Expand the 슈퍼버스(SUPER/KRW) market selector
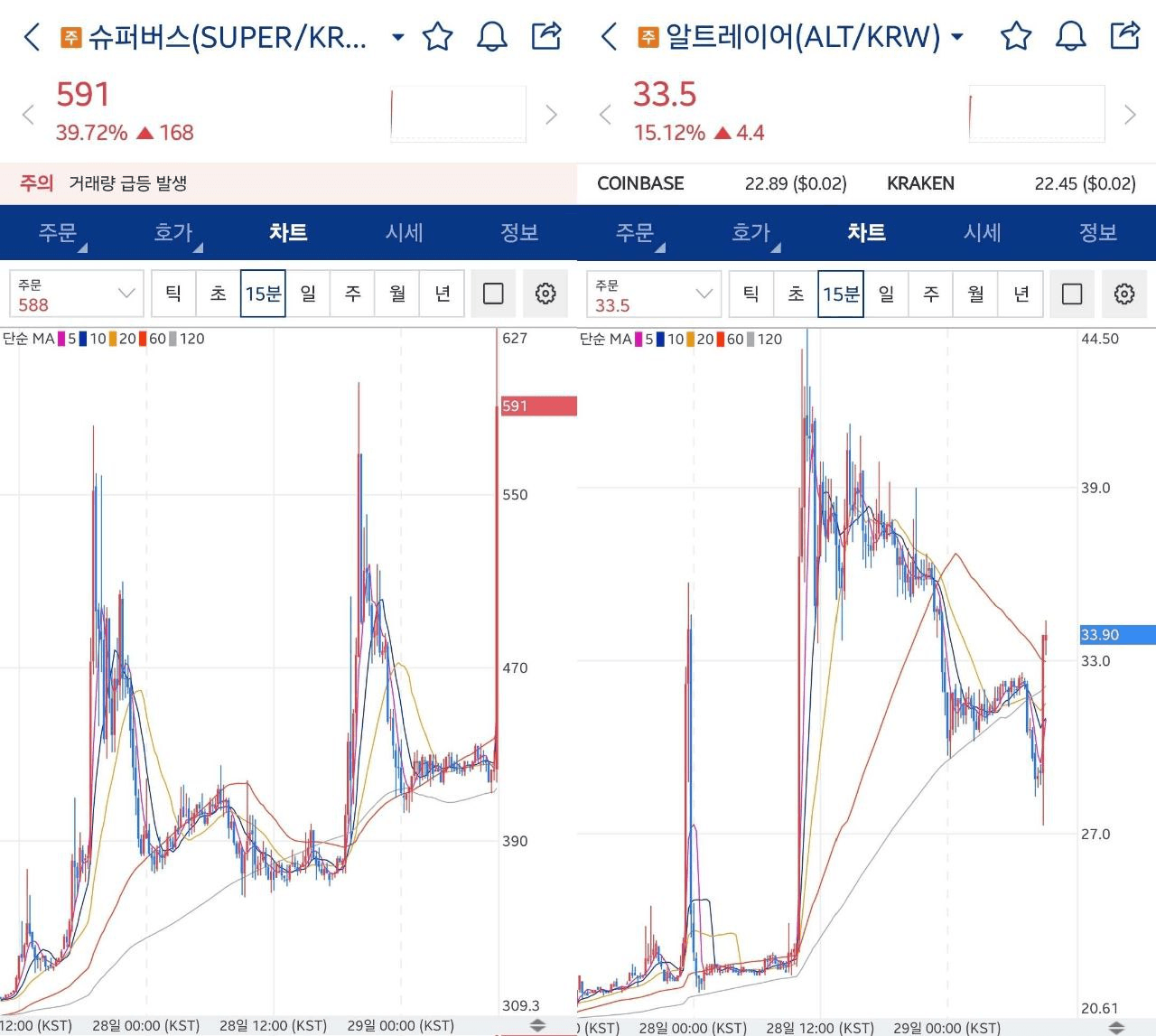Image resolution: width=1156 pixels, height=1036 pixels. (397, 38)
